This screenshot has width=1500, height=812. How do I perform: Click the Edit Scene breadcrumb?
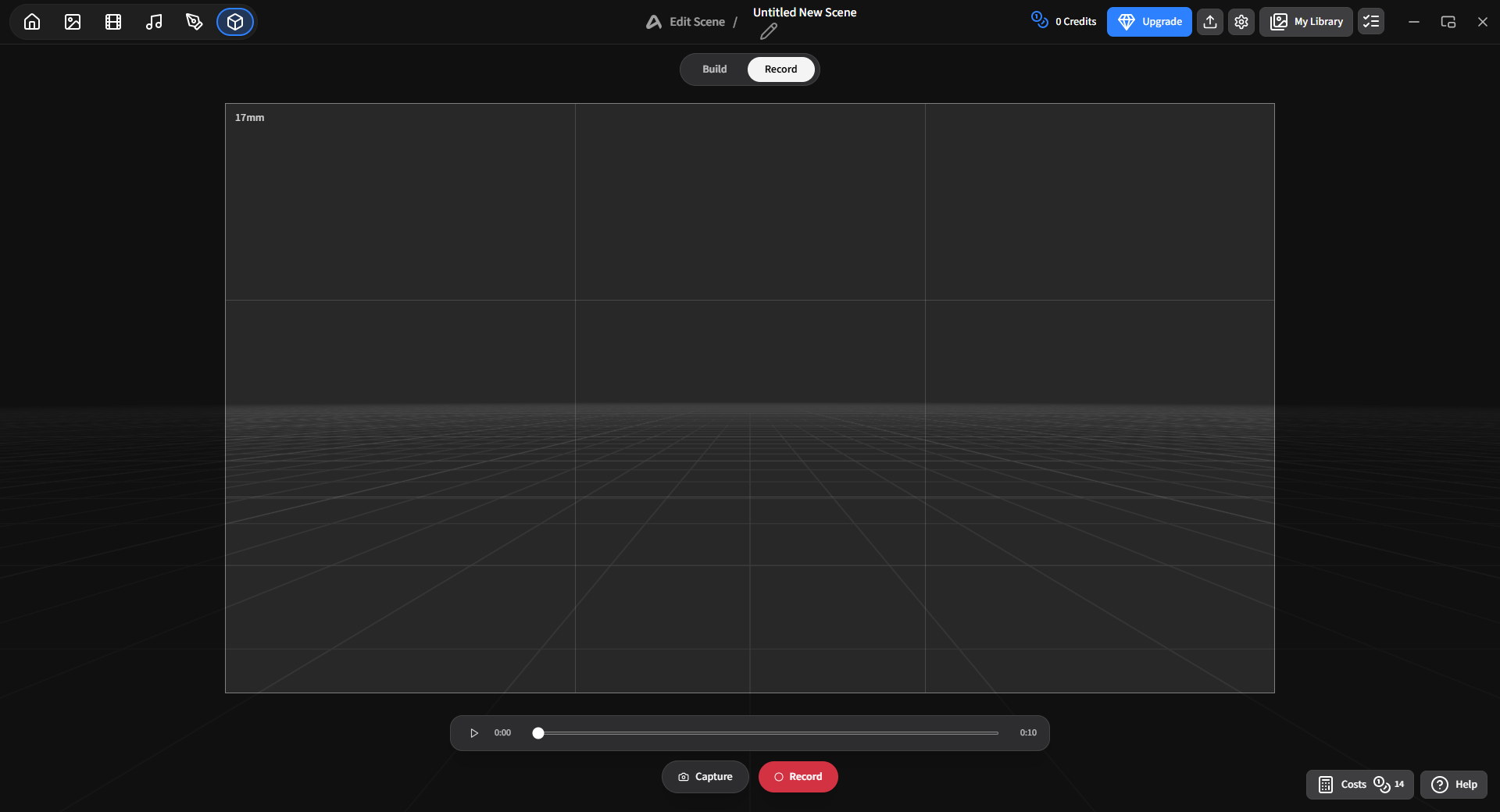tap(697, 22)
